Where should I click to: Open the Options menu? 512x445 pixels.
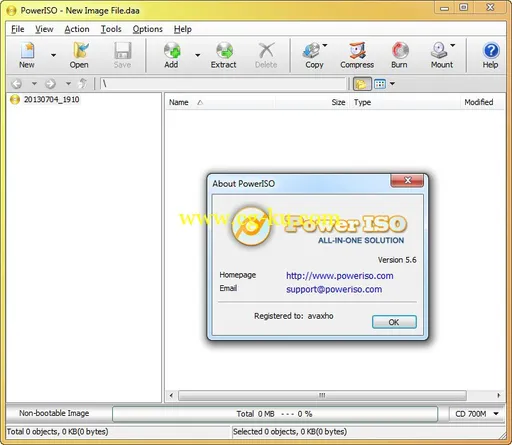(147, 29)
